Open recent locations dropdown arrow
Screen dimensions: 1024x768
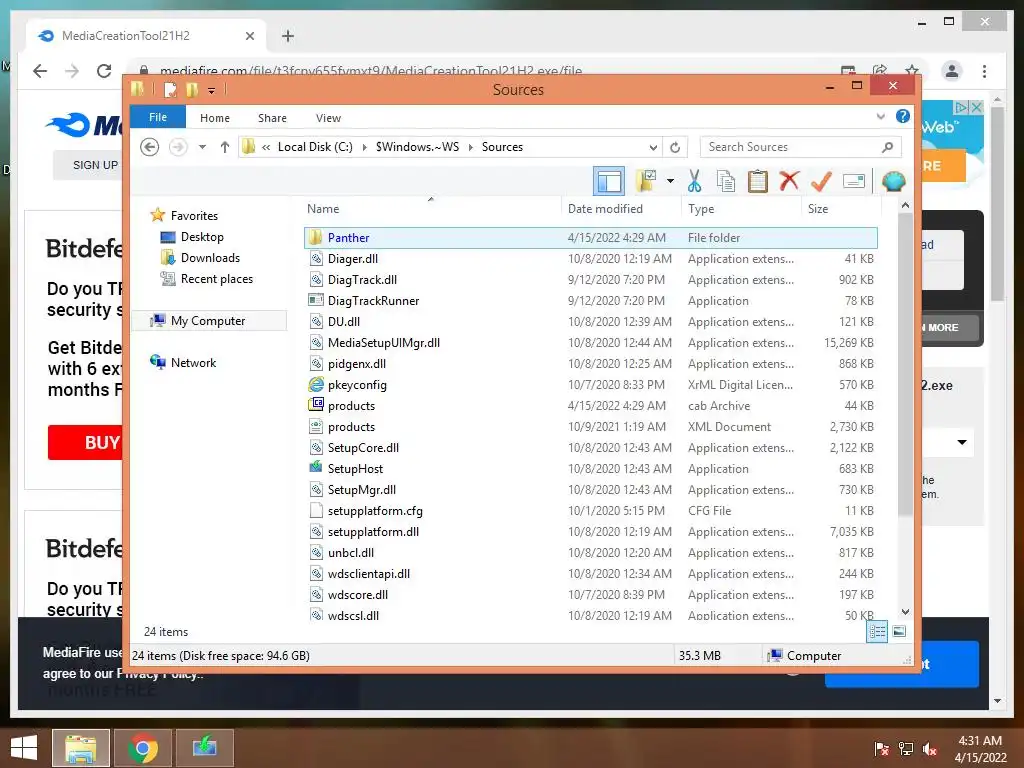[202, 147]
